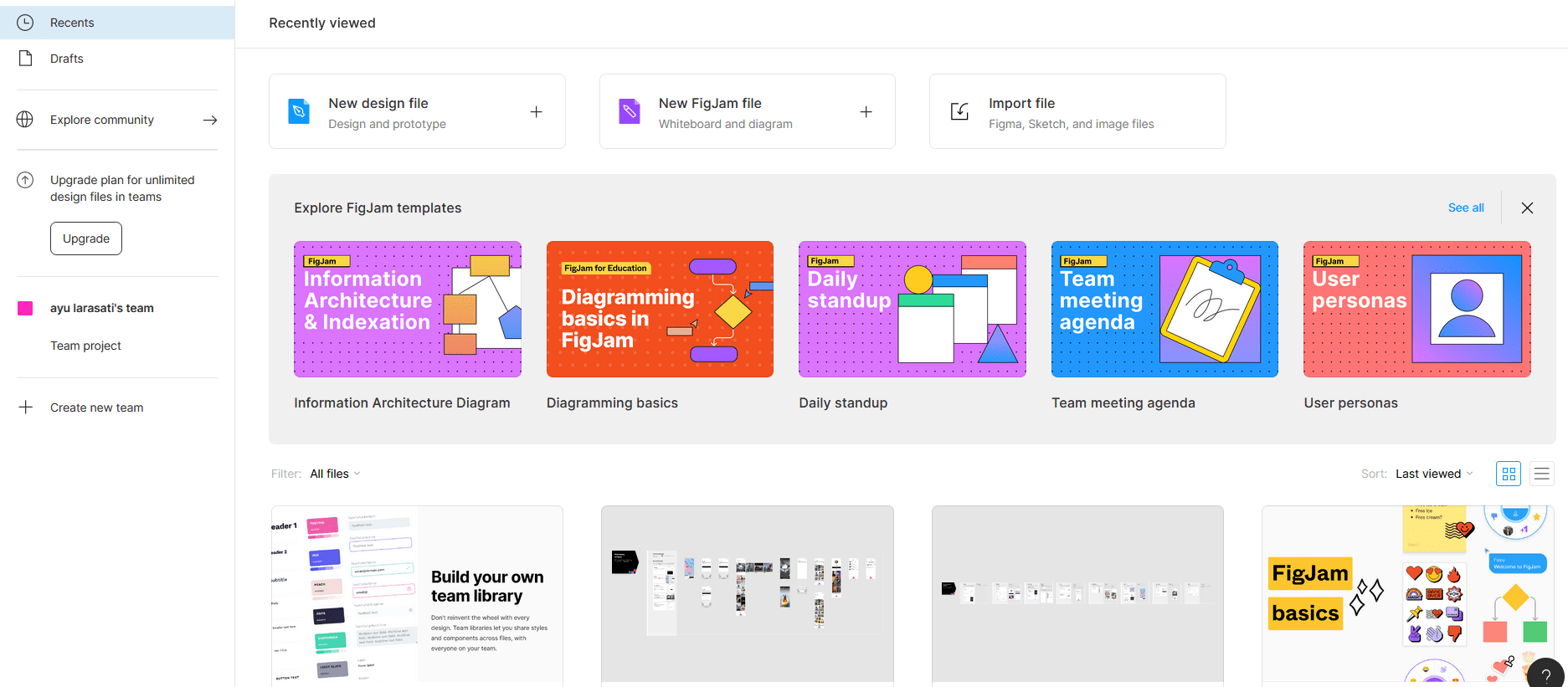The height and width of the screenshot is (687, 1568).
Task: Open Build your own team library file
Action: point(417,596)
